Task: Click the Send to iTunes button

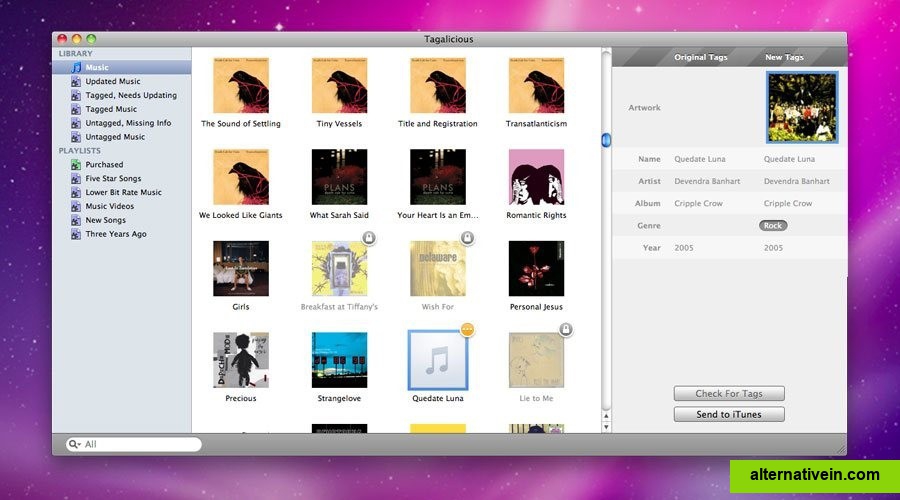Action: tap(729, 414)
